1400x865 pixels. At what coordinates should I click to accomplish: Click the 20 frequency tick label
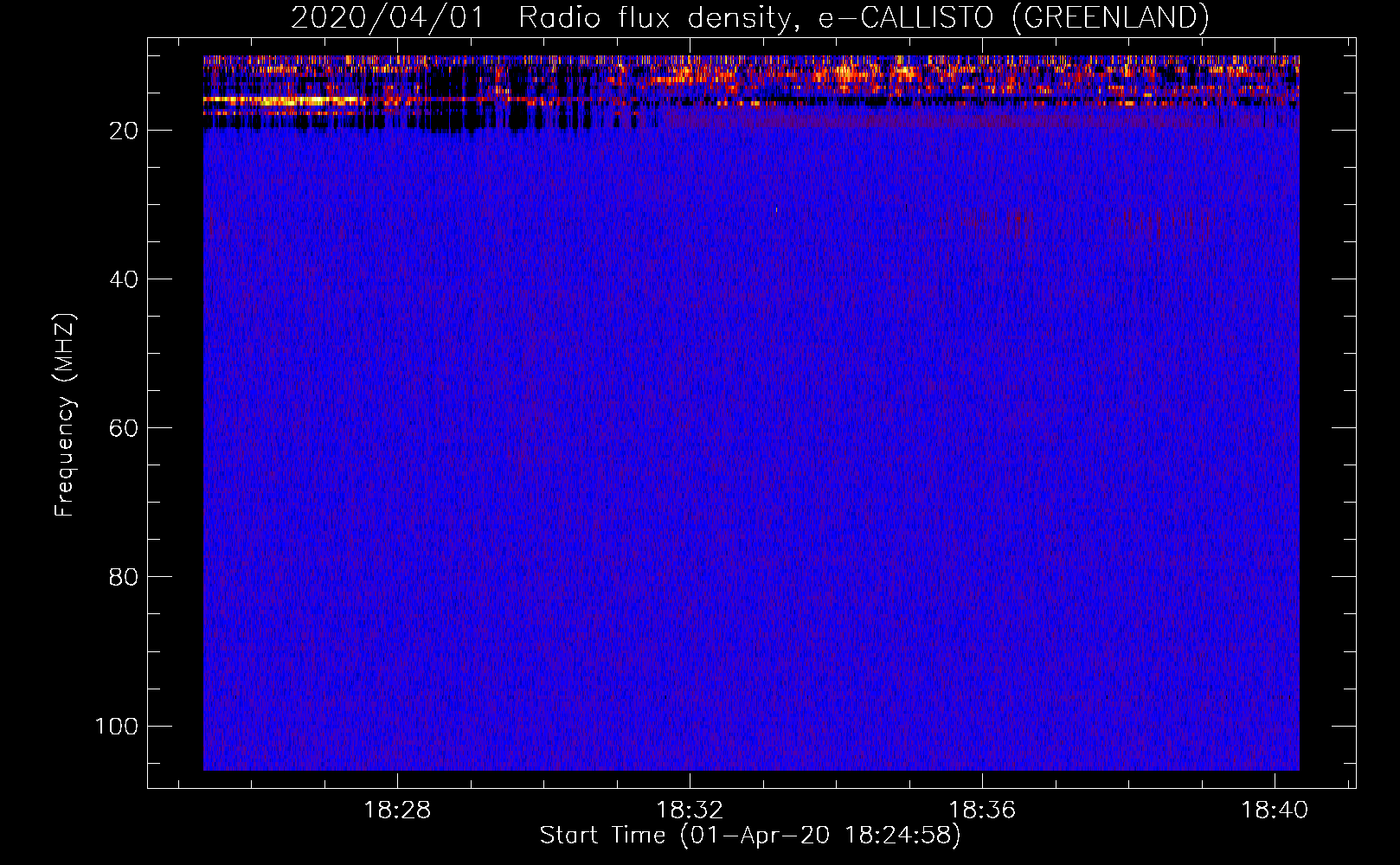pyautogui.click(x=124, y=131)
